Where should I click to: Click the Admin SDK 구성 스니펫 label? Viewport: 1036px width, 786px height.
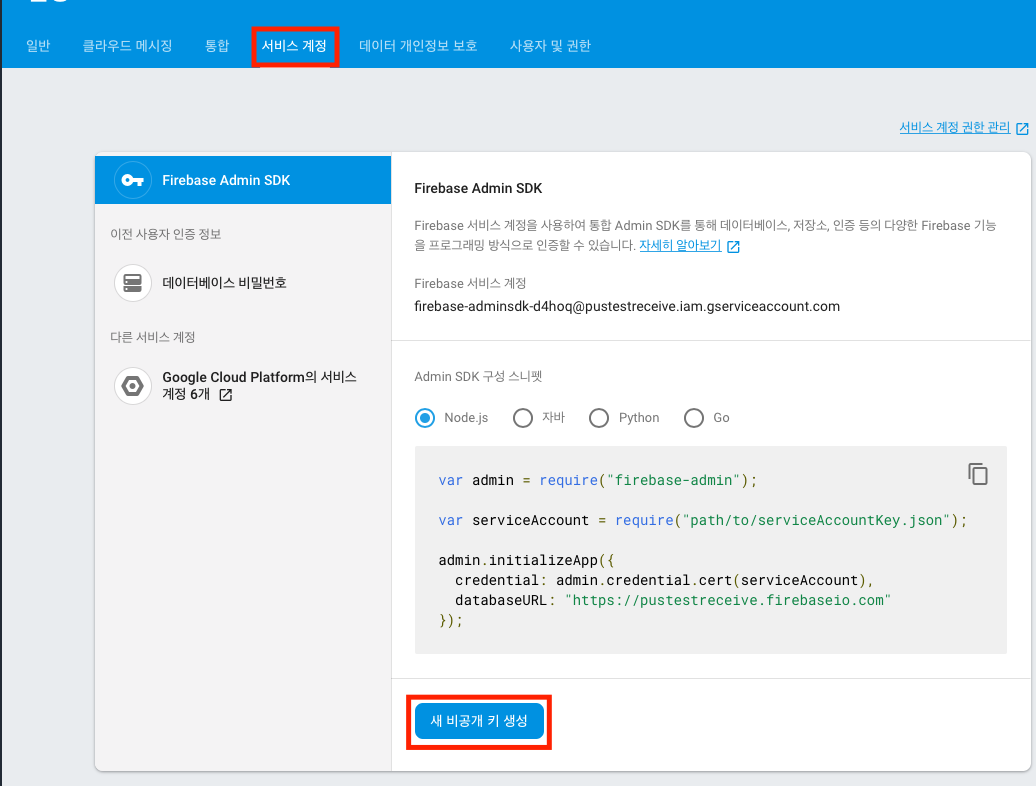click(x=478, y=376)
